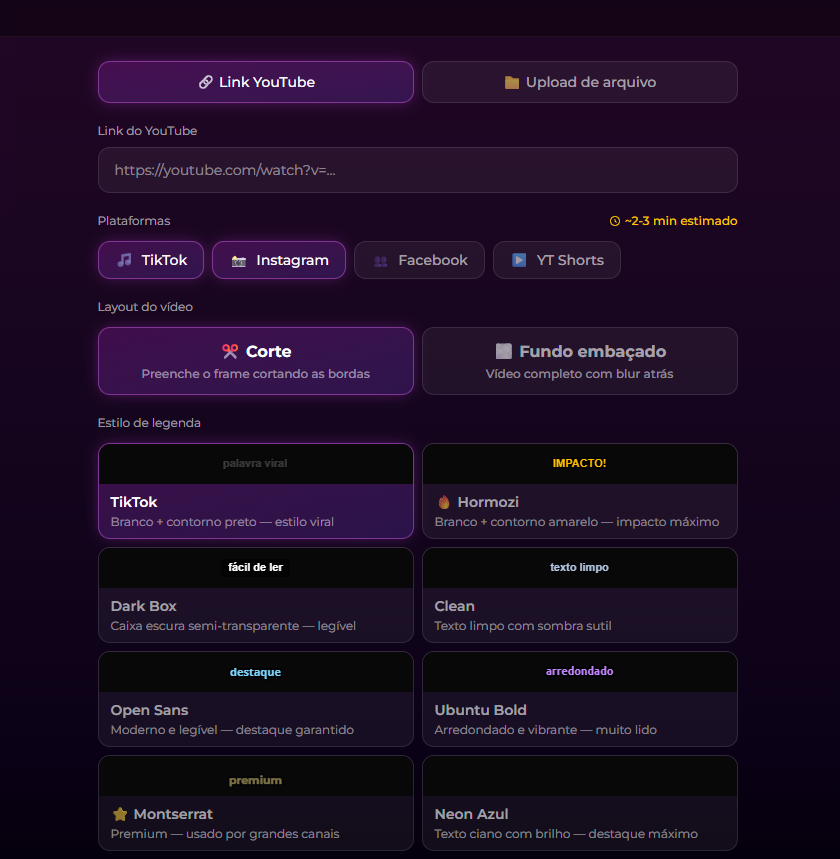Choose the Clean caption style
Image resolution: width=840 pixels, height=859 pixels.
580,595
